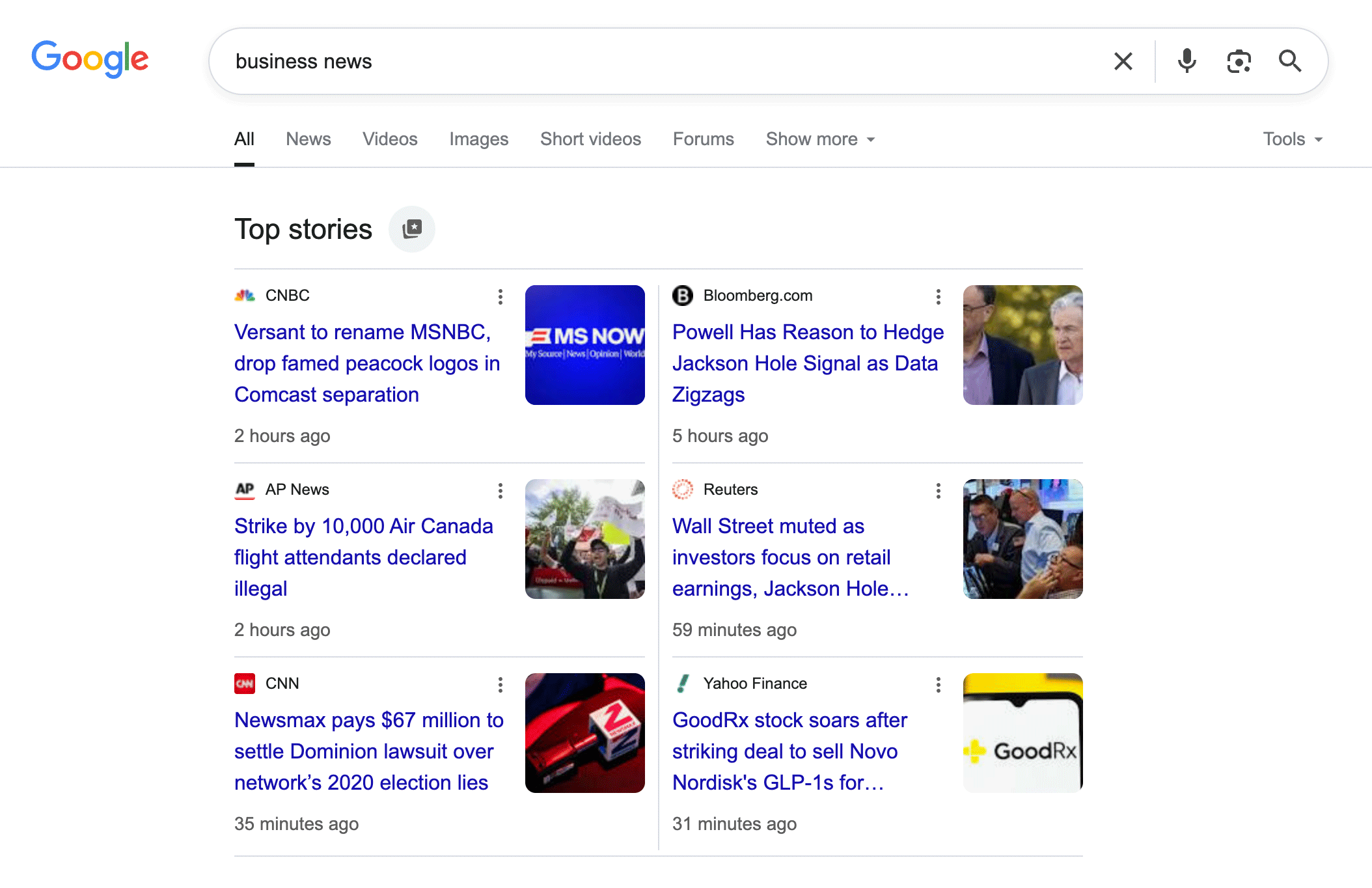The width and height of the screenshot is (1372, 888).
Task: Switch to the Images tab
Action: [x=478, y=139]
